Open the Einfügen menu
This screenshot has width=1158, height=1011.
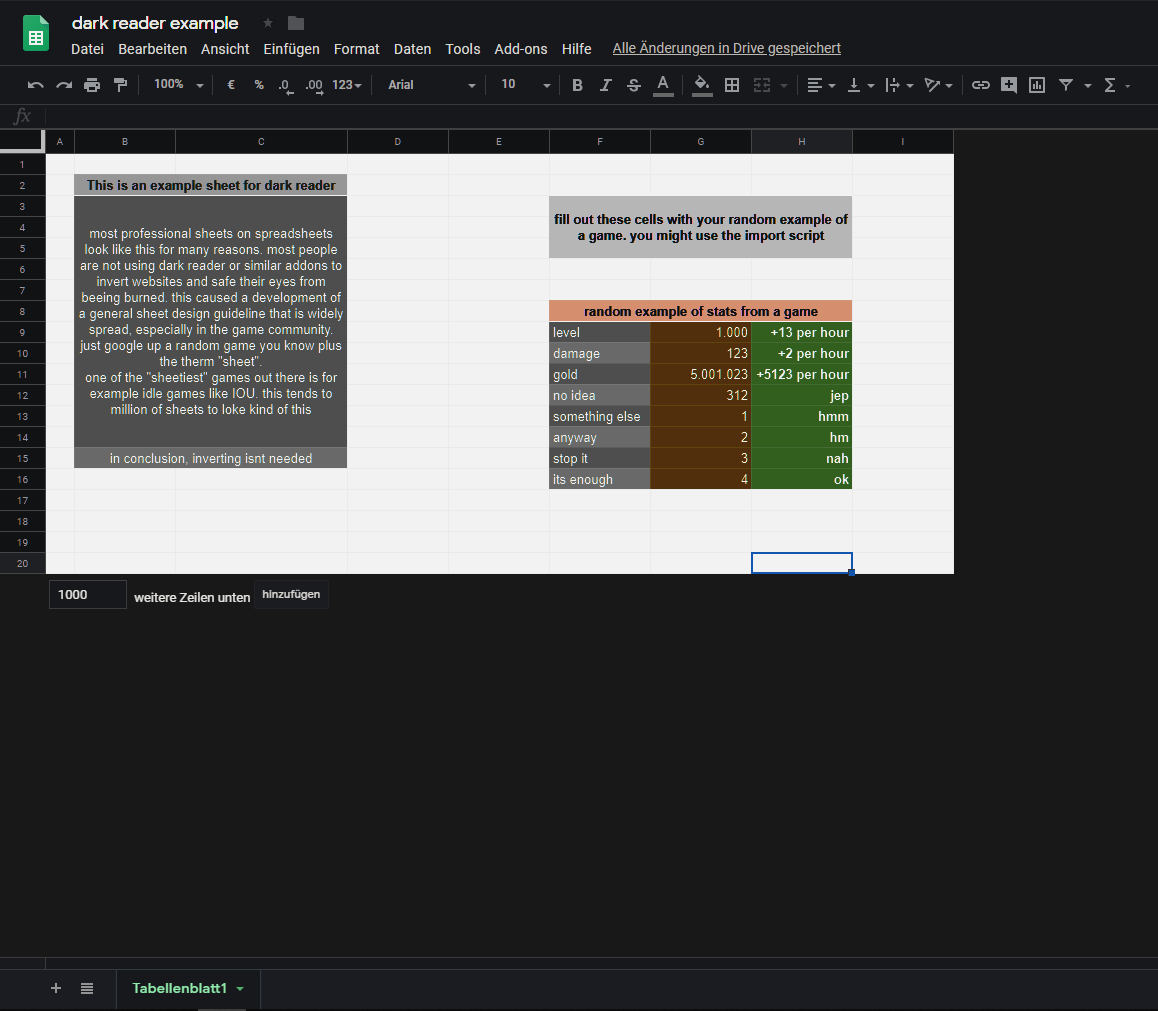[x=291, y=48]
